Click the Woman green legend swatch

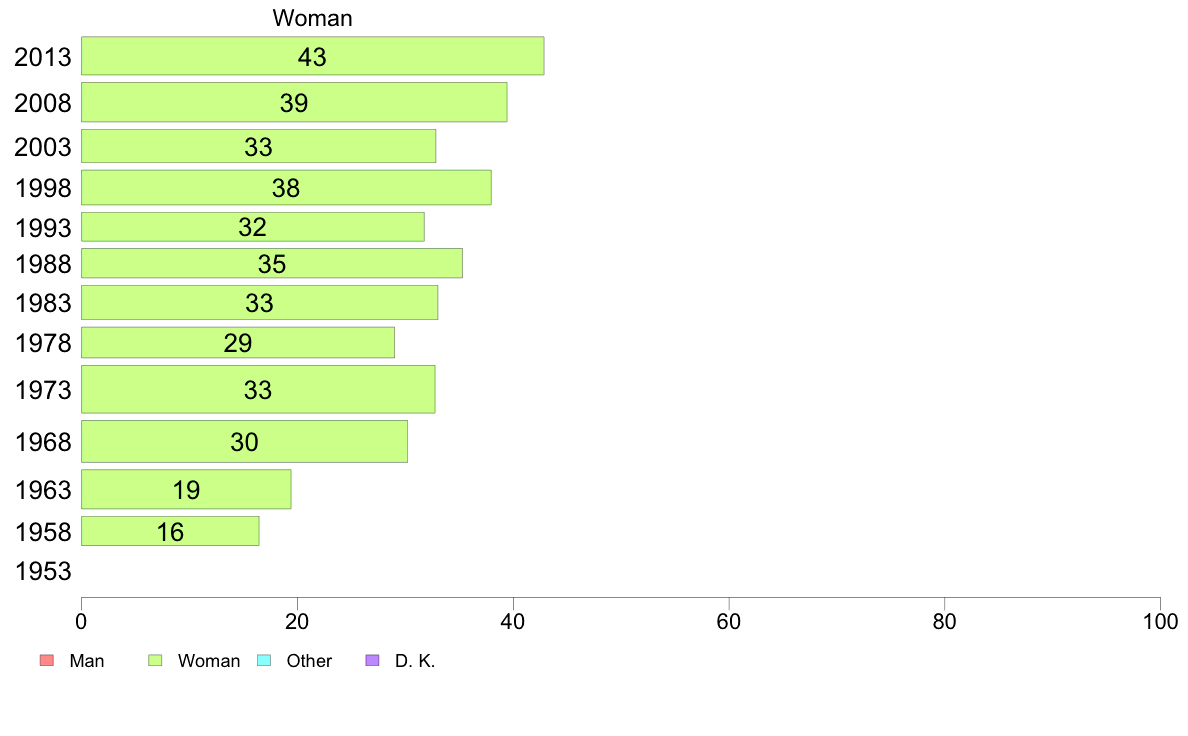tap(155, 660)
